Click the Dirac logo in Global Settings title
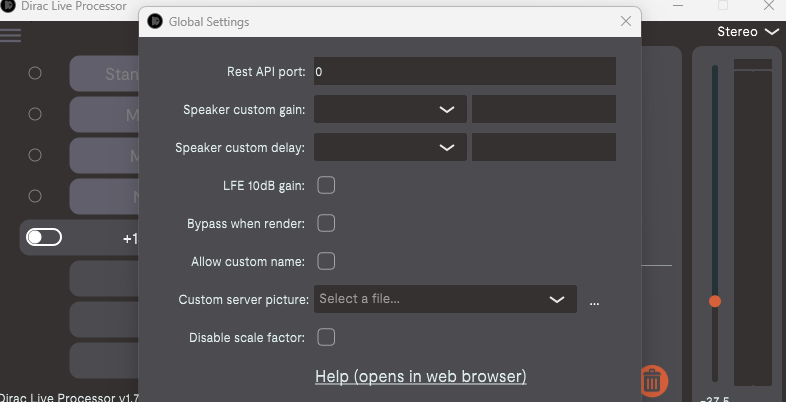The width and height of the screenshot is (786, 402). pos(155,21)
